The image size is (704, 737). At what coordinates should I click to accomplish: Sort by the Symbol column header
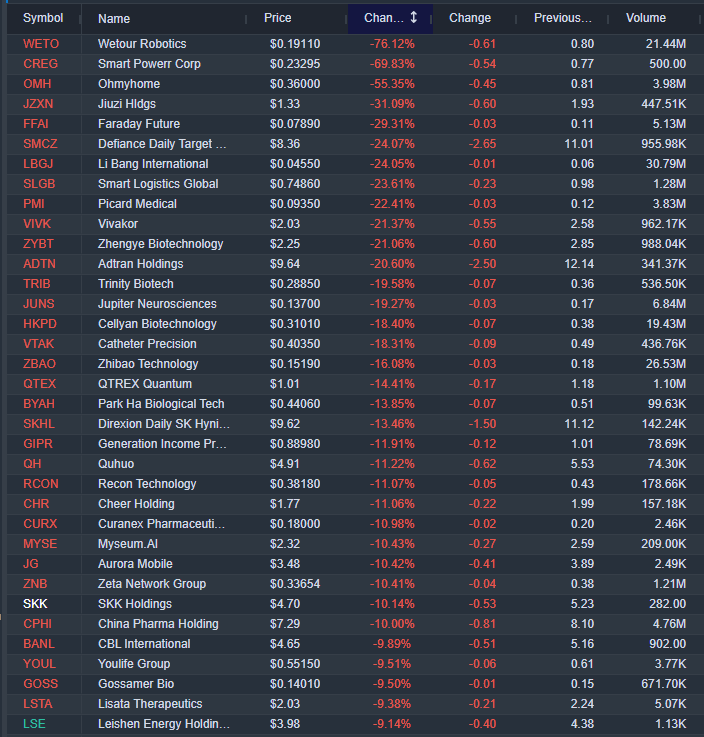pos(43,18)
